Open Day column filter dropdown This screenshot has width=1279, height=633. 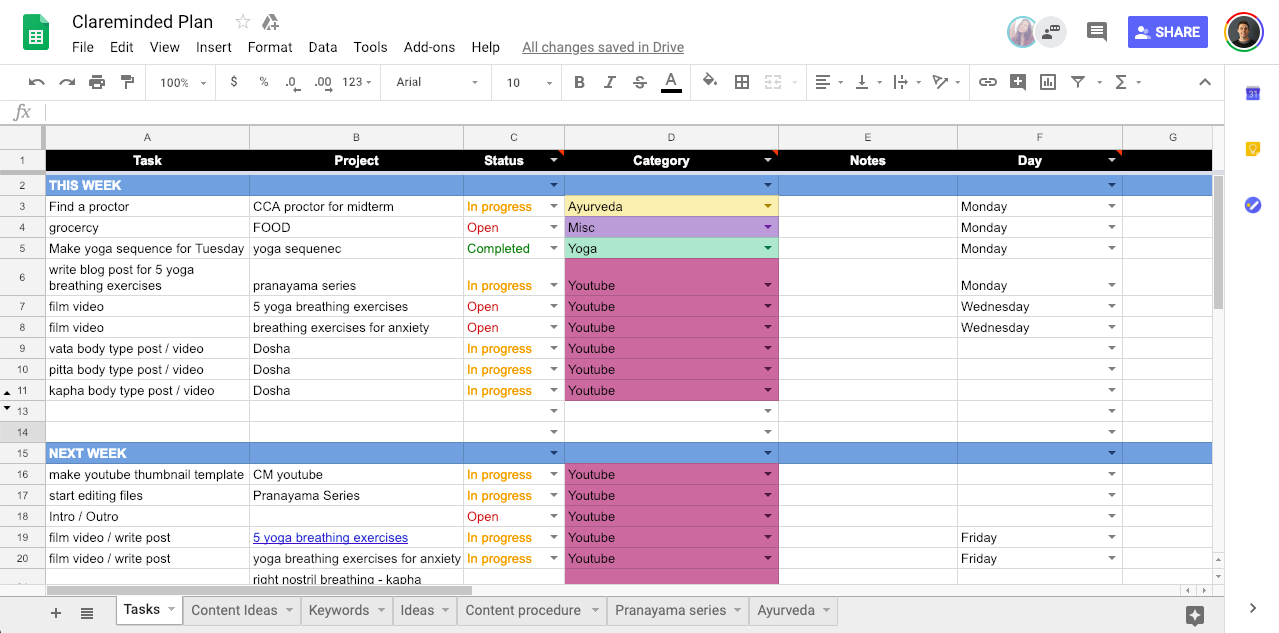(1112, 160)
